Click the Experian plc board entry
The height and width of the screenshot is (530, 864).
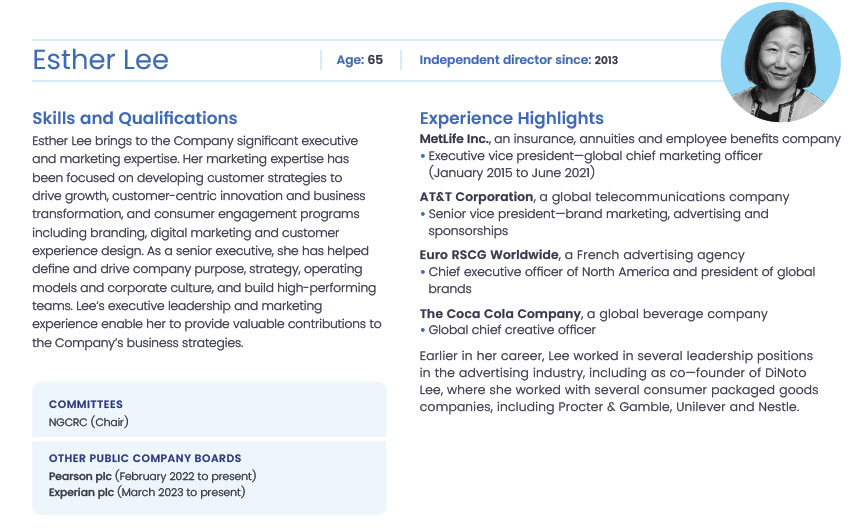146,492
